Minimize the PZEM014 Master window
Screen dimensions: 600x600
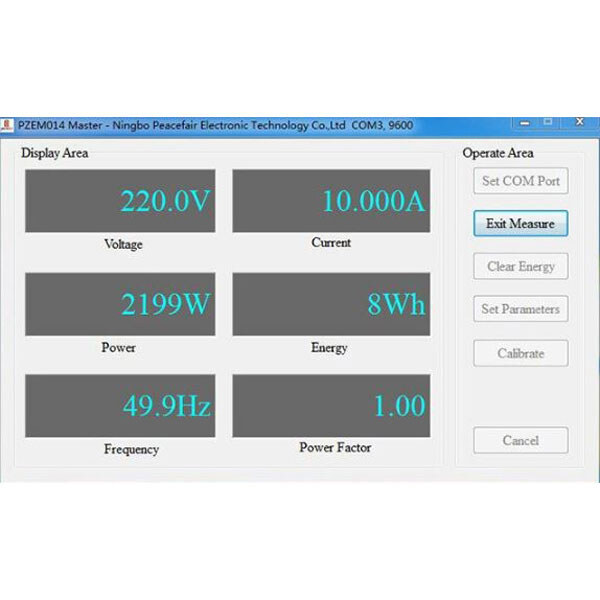(525, 123)
